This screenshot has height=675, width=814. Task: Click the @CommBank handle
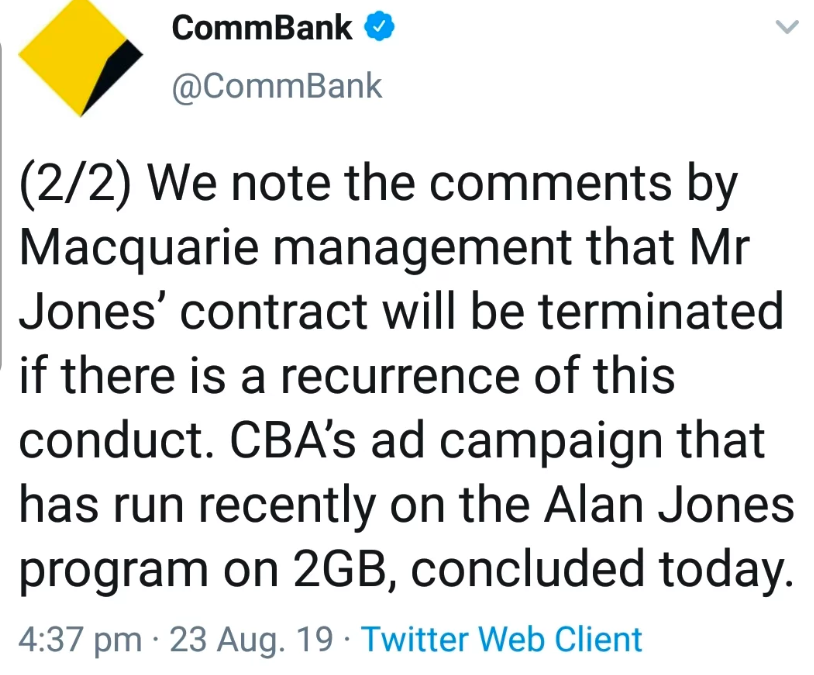pyautogui.click(x=277, y=86)
